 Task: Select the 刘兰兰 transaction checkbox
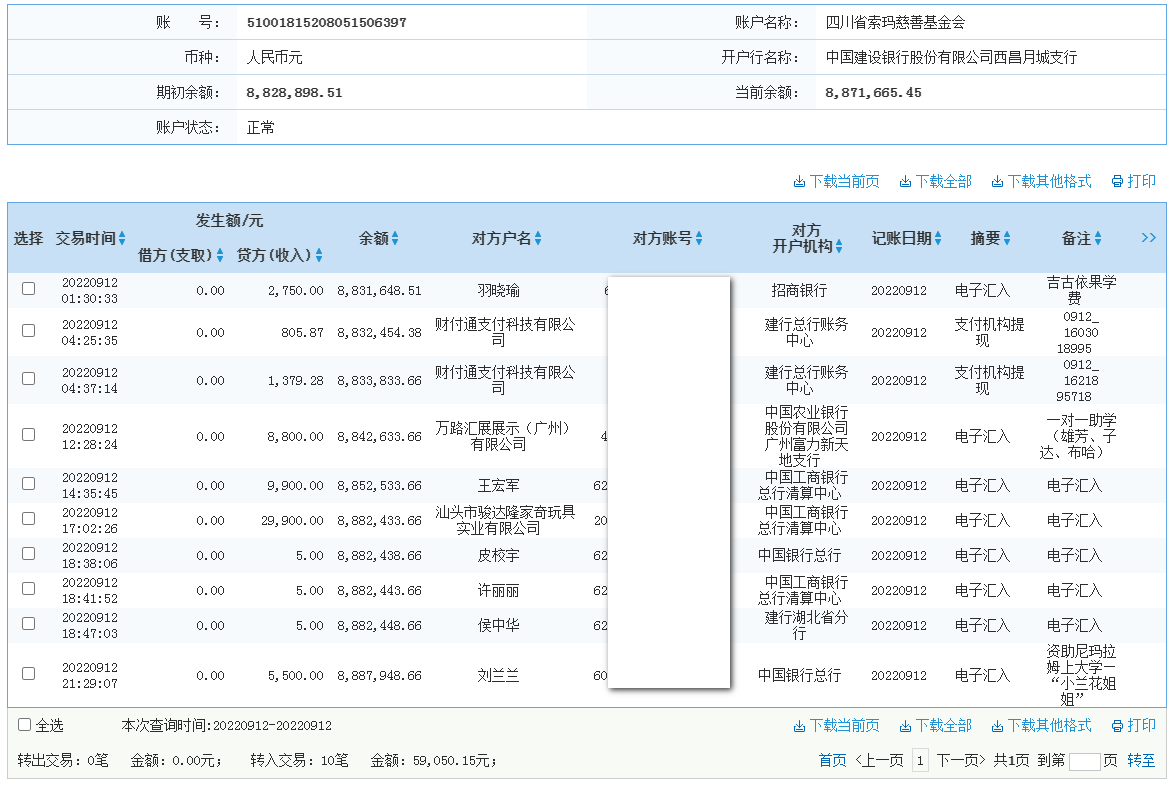point(28,674)
